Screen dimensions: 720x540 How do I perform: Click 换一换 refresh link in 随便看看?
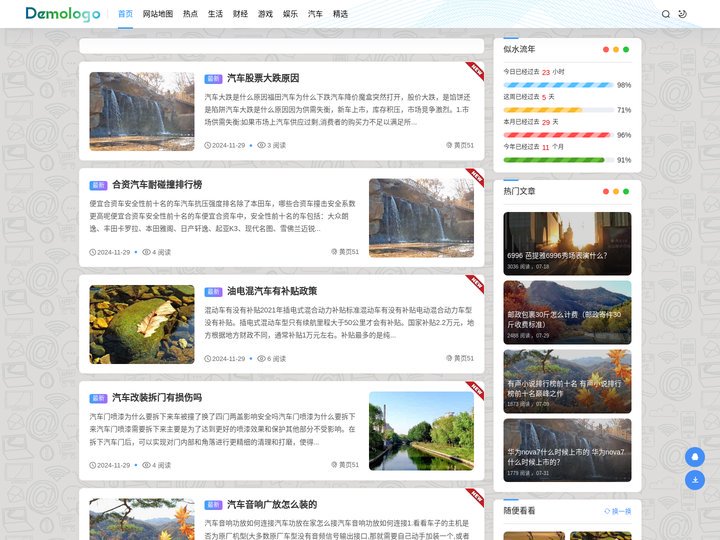click(618, 511)
